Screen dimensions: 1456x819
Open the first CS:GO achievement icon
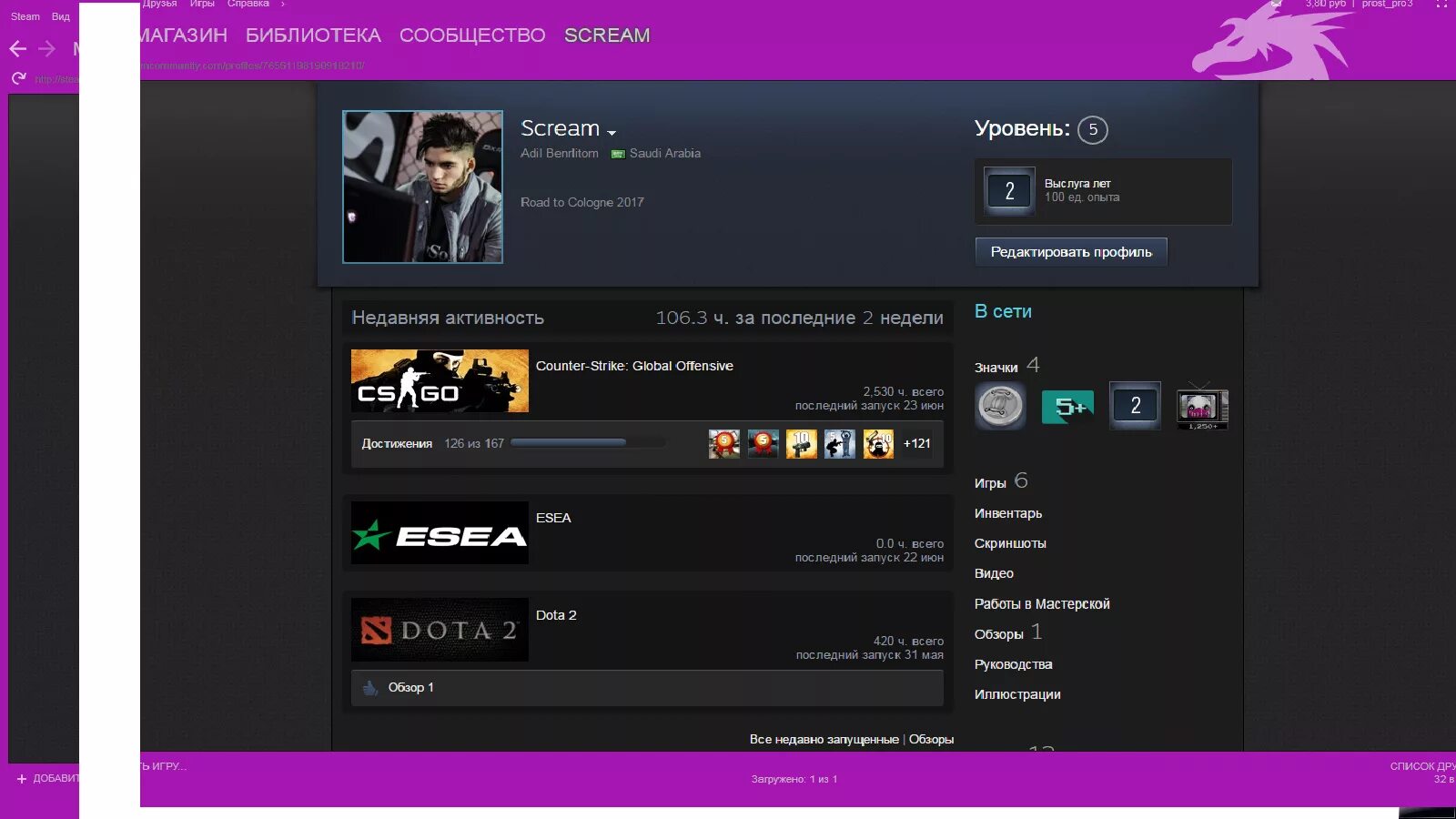click(724, 443)
